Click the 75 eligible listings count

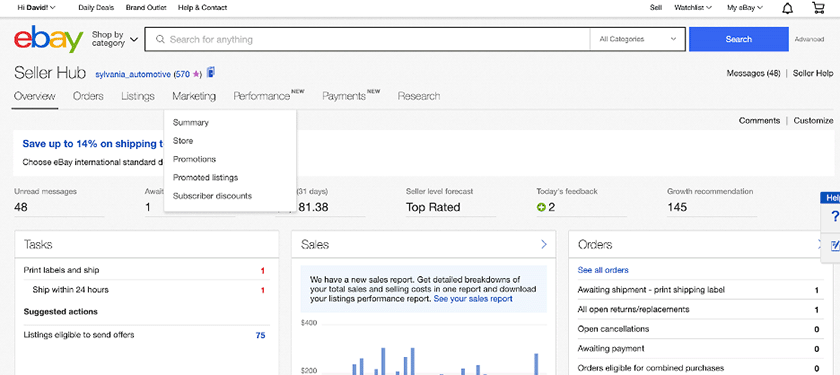[x=260, y=335]
